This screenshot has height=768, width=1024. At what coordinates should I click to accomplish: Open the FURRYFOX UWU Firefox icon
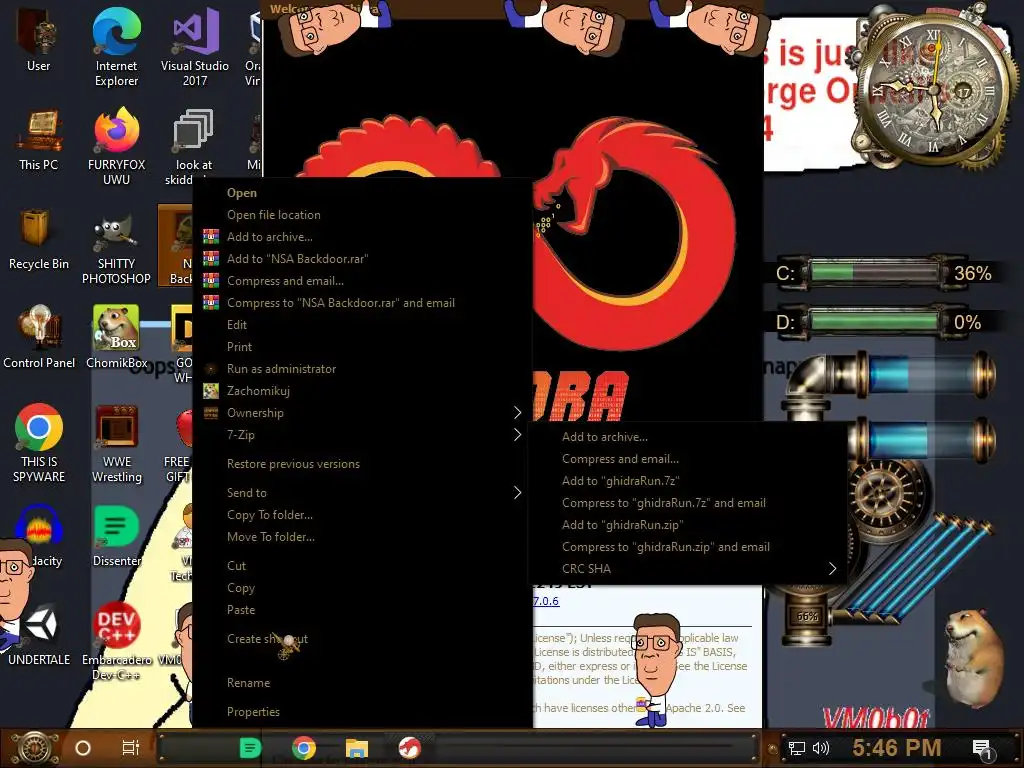116,147
